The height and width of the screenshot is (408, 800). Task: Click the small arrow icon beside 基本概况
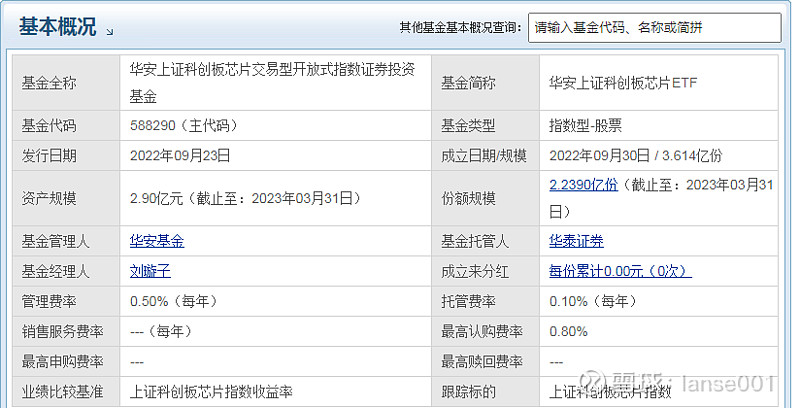click(110, 32)
